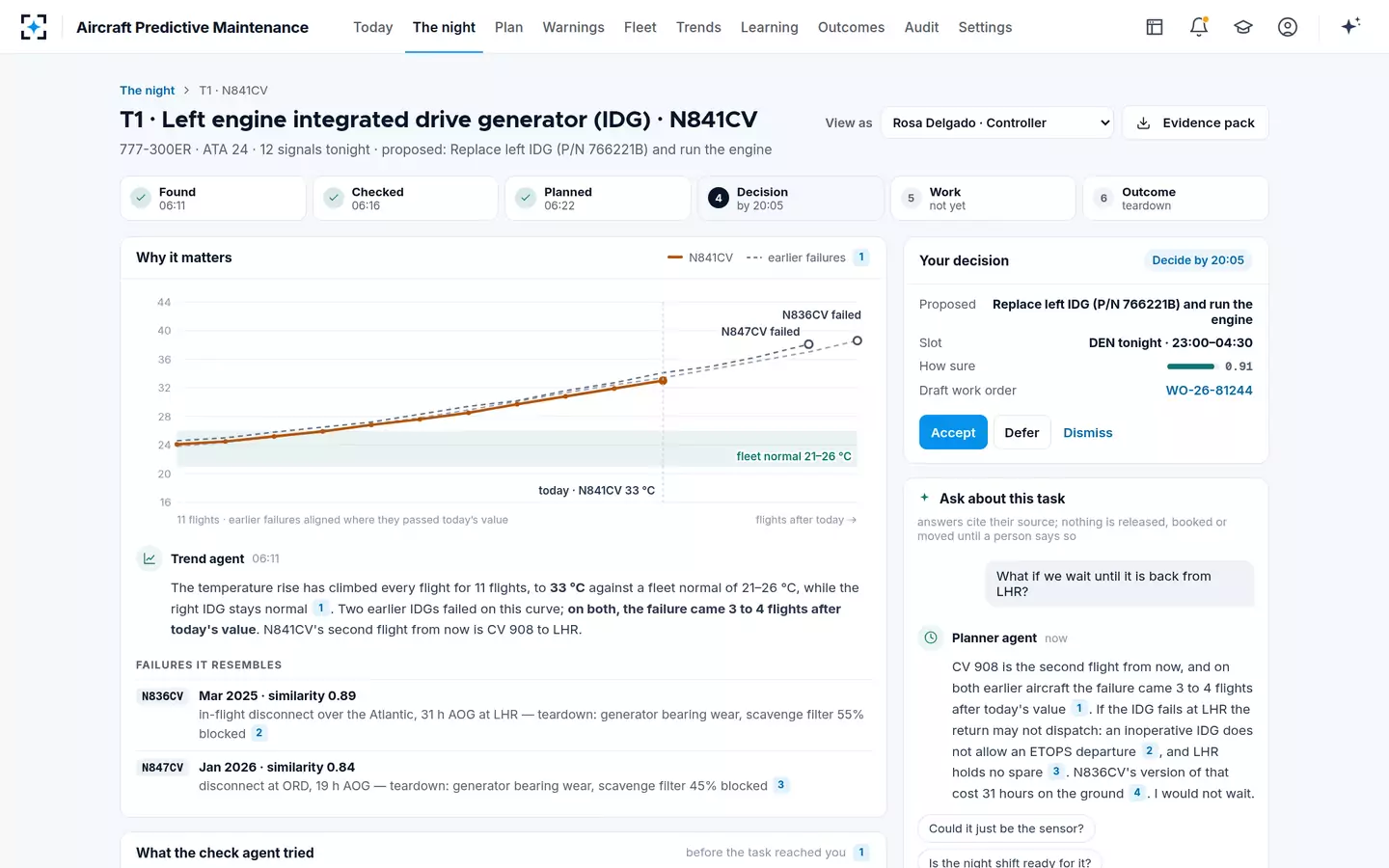Click the Work step number 5 badge
The width and height of the screenshot is (1389, 868).
click(x=911, y=198)
